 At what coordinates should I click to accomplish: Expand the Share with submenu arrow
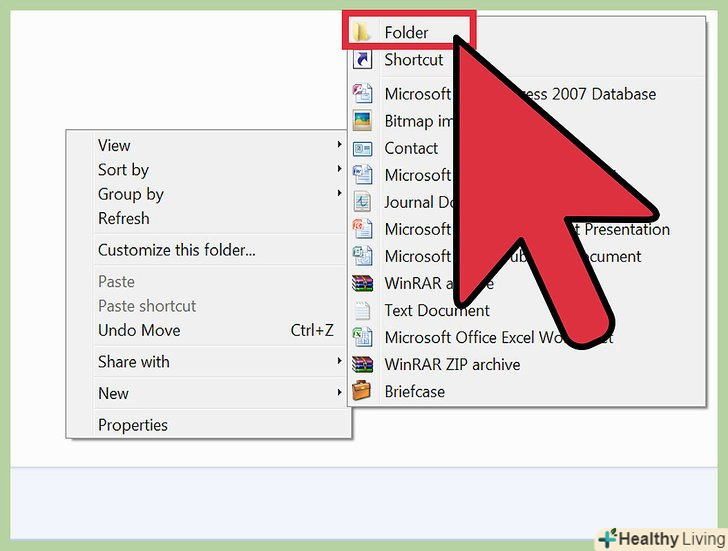pyautogui.click(x=339, y=361)
